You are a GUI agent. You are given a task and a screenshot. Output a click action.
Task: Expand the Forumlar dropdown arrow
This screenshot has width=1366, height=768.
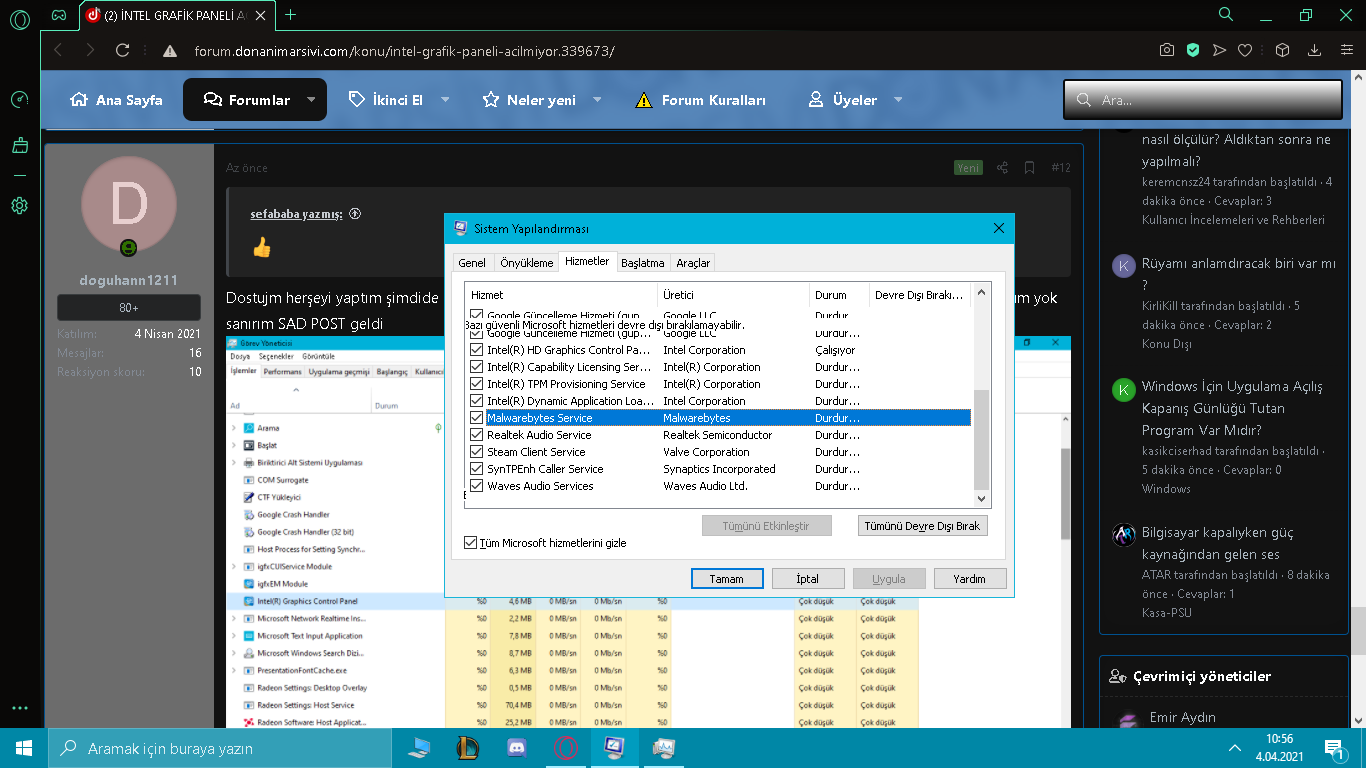tap(311, 100)
